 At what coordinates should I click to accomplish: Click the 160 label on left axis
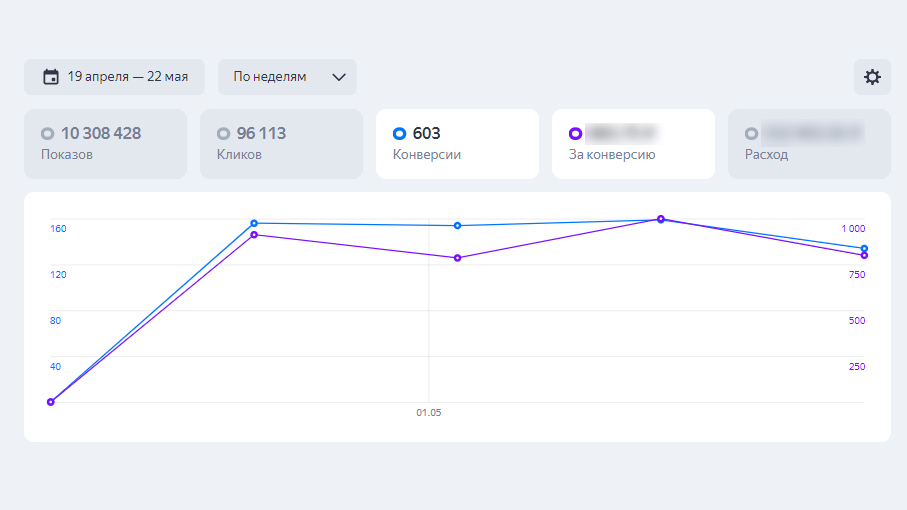point(58,228)
